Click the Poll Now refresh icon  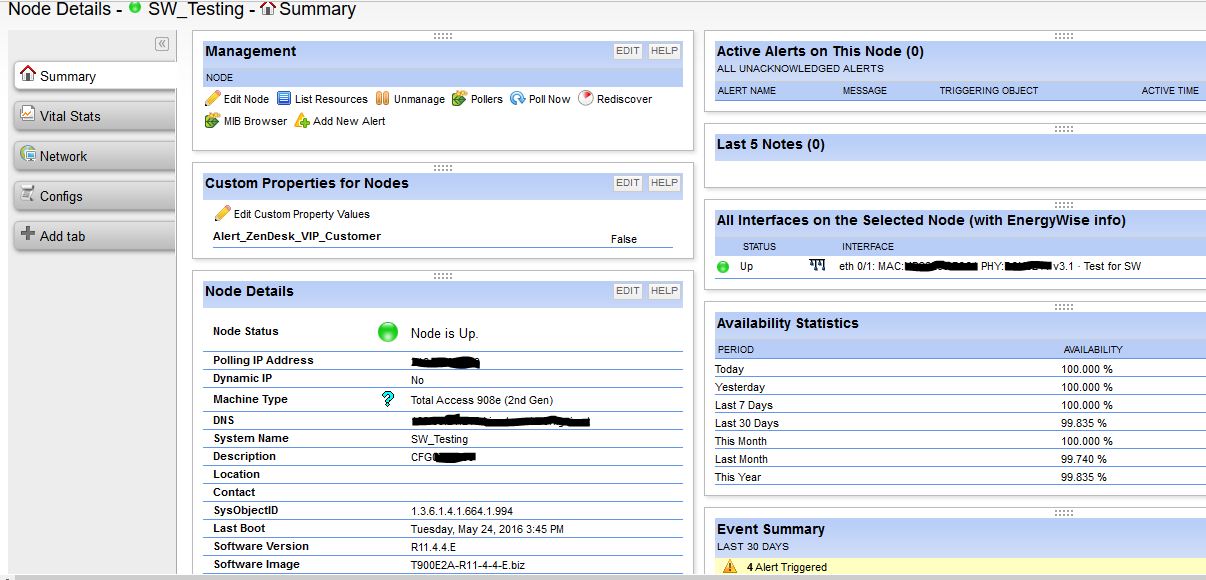[x=517, y=99]
